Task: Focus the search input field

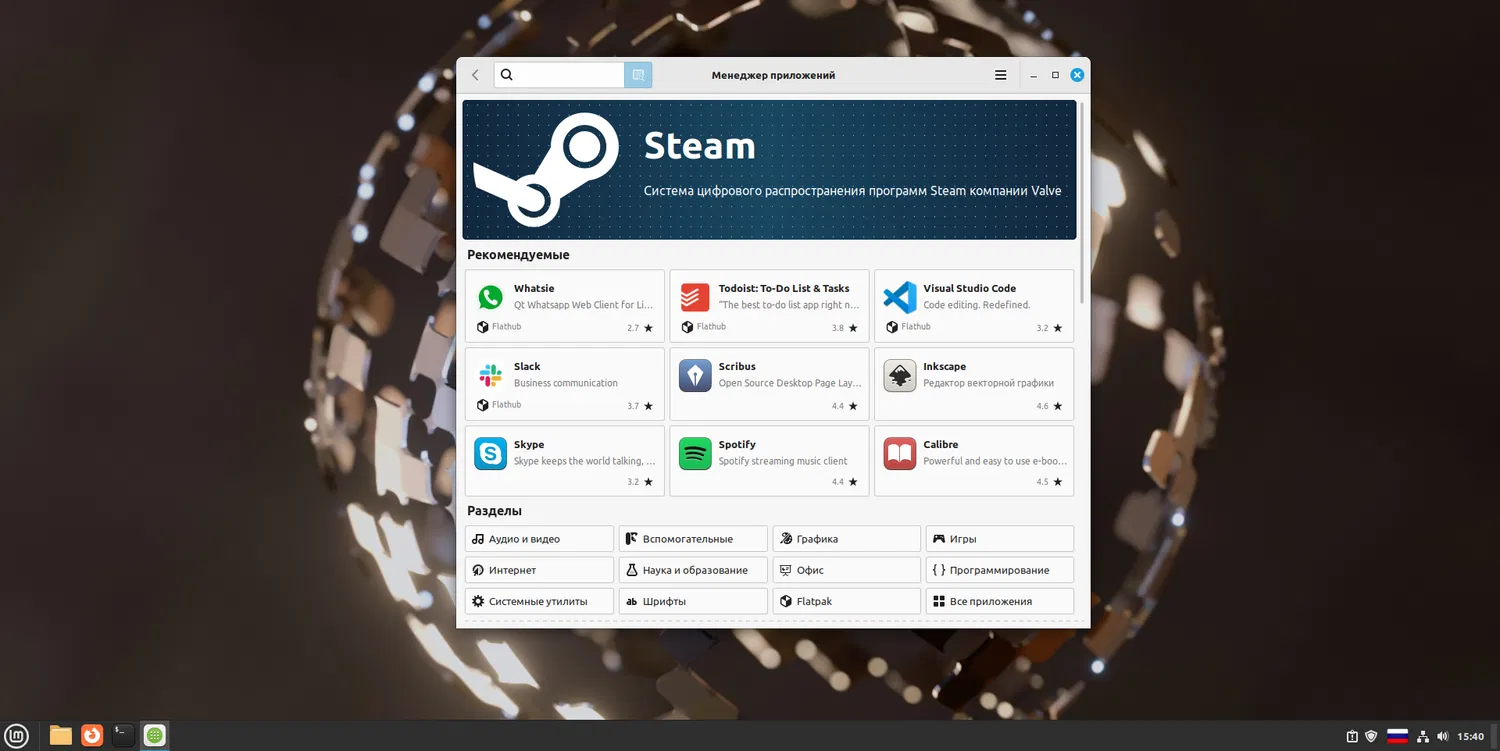Action: tap(559, 75)
